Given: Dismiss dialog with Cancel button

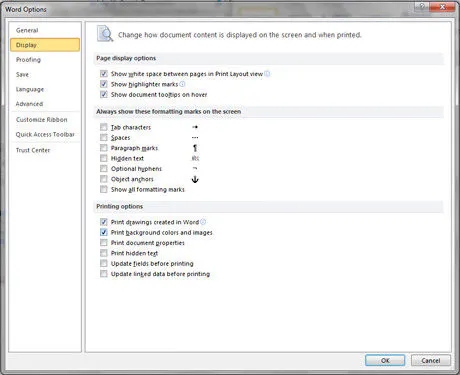Looking at the screenshot, I should pos(431,360).
